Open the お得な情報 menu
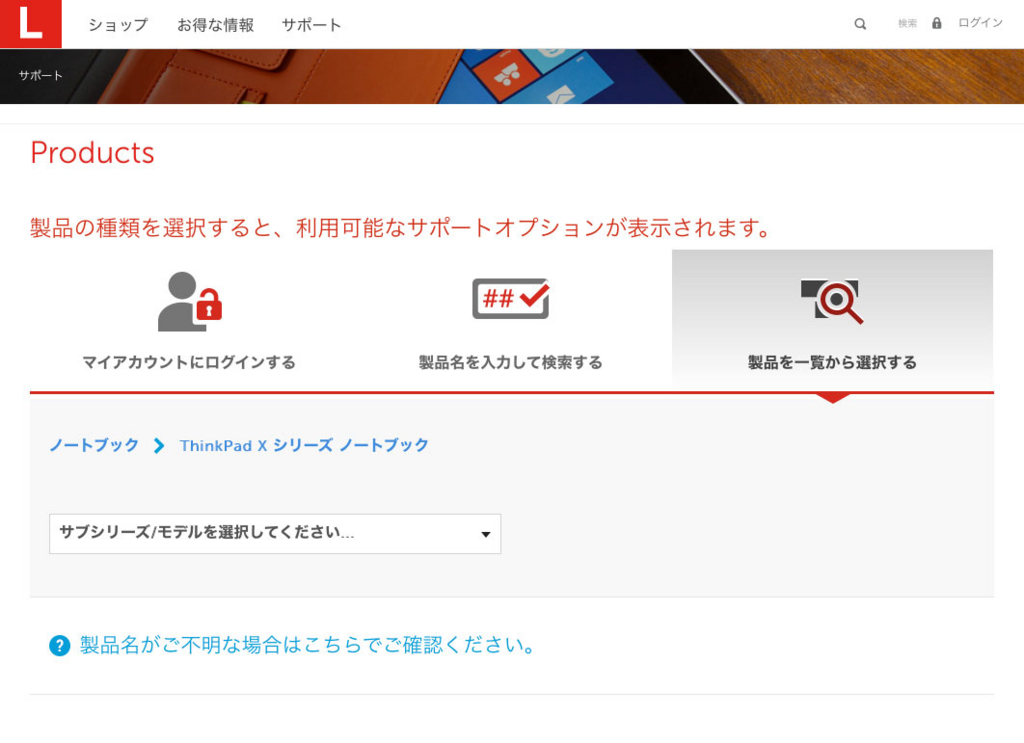The image size is (1024, 743). pyautogui.click(x=216, y=25)
